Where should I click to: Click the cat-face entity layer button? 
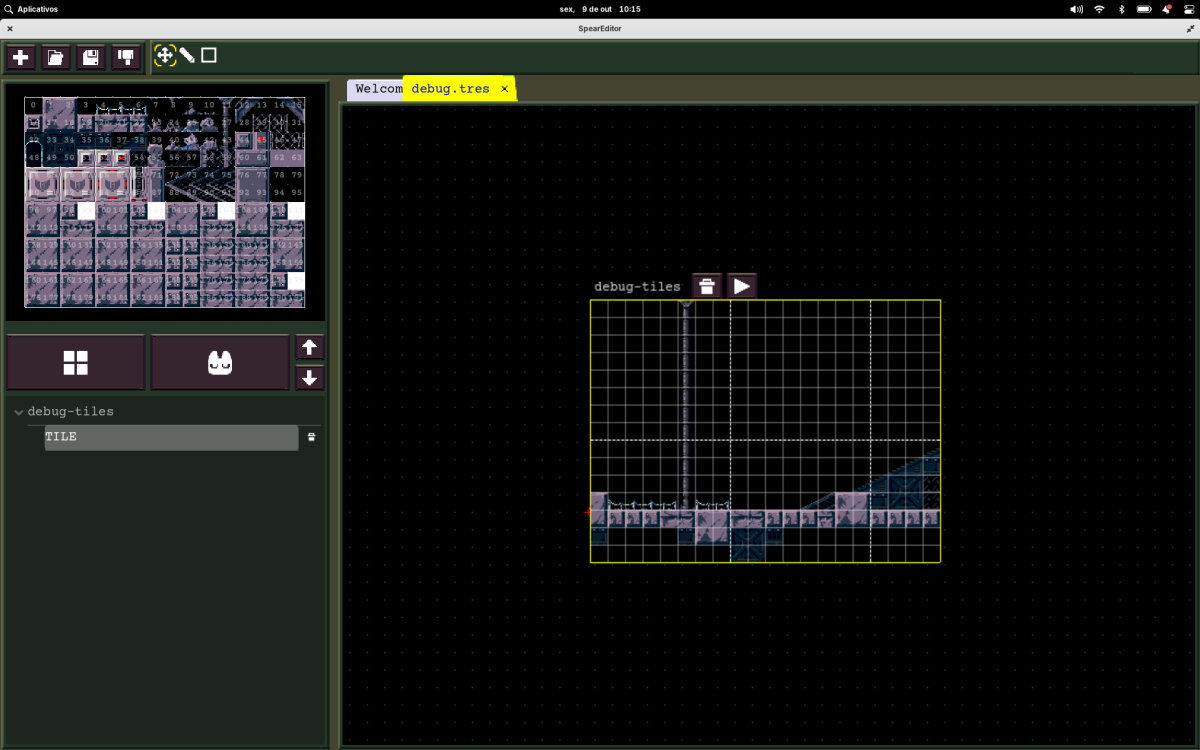pos(220,363)
